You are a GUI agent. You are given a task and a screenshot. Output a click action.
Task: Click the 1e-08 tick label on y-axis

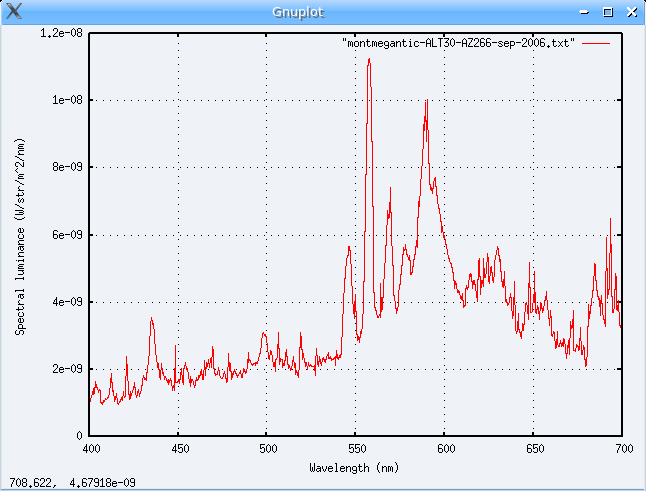[x=65, y=100]
